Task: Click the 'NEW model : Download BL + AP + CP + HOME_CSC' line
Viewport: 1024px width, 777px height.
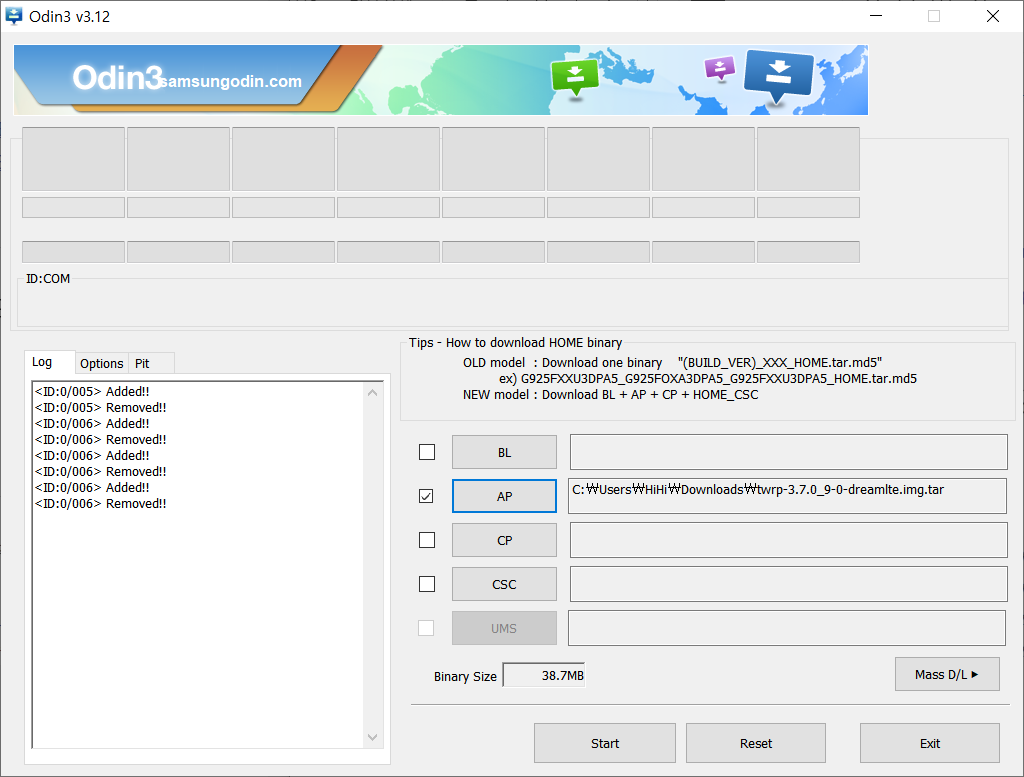Action: click(x=611, y=395)
